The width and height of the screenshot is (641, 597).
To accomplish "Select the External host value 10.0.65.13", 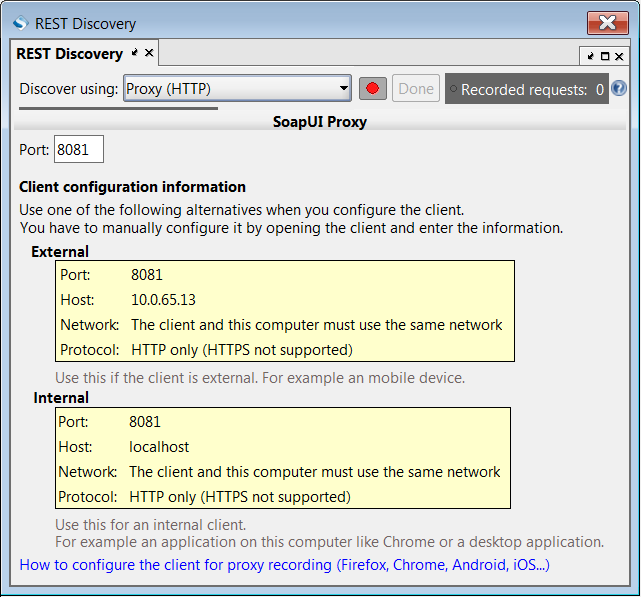I will pos(164,300).
